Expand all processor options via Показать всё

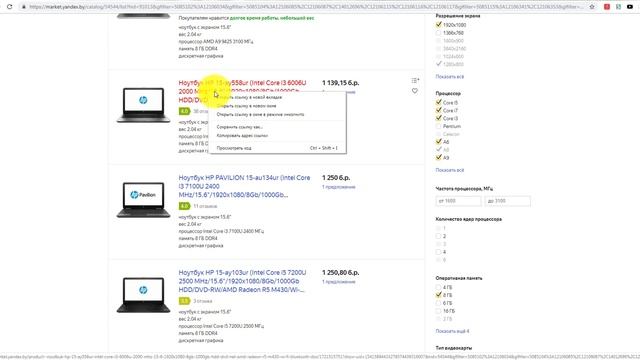[449, 170]
